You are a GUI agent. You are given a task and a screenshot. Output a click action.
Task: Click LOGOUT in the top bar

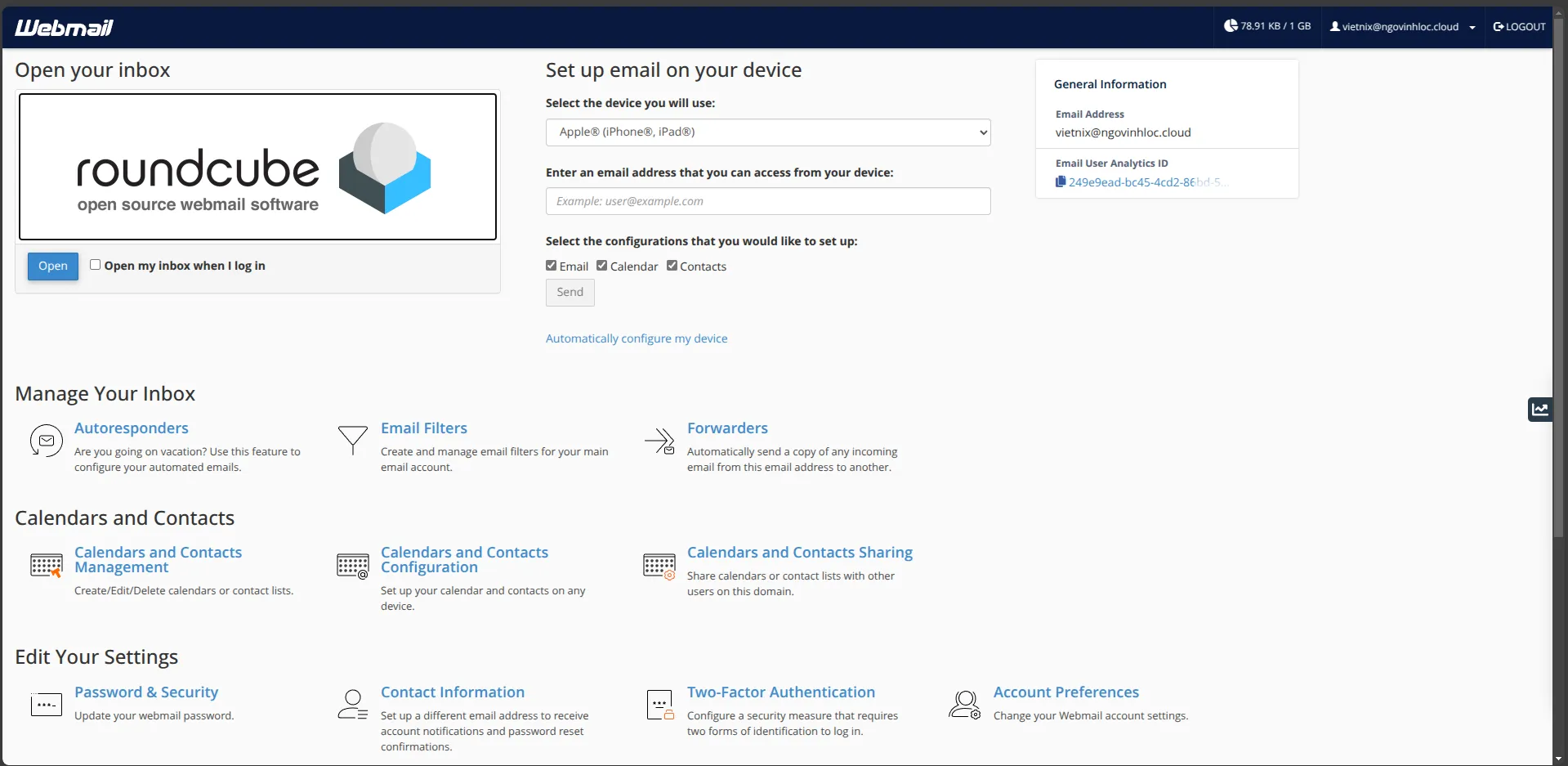click(1519, 27)
